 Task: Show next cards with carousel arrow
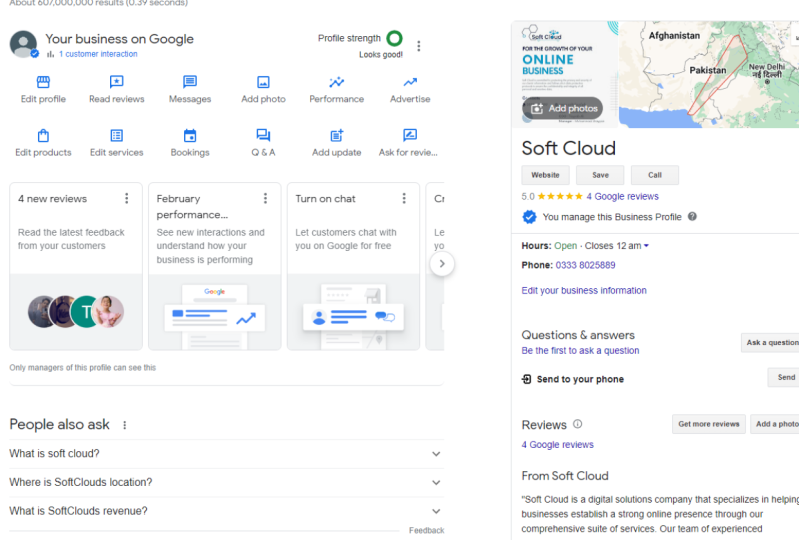tap(442, 264)
